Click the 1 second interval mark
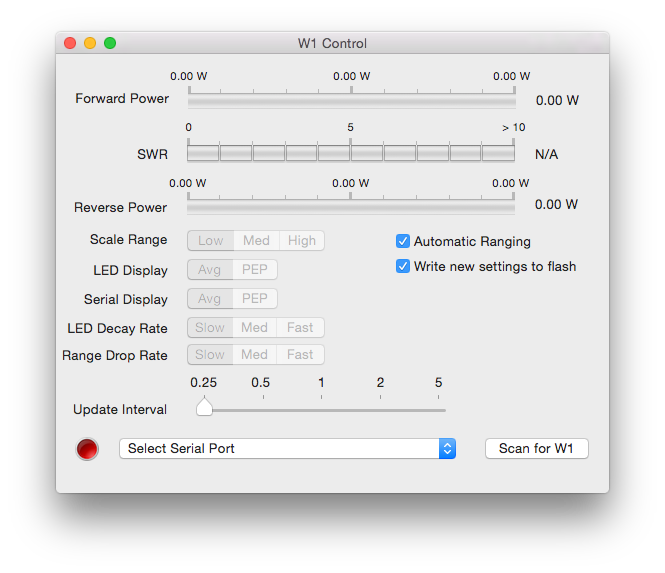Screen dimensions: 665x573 point(321,383)
